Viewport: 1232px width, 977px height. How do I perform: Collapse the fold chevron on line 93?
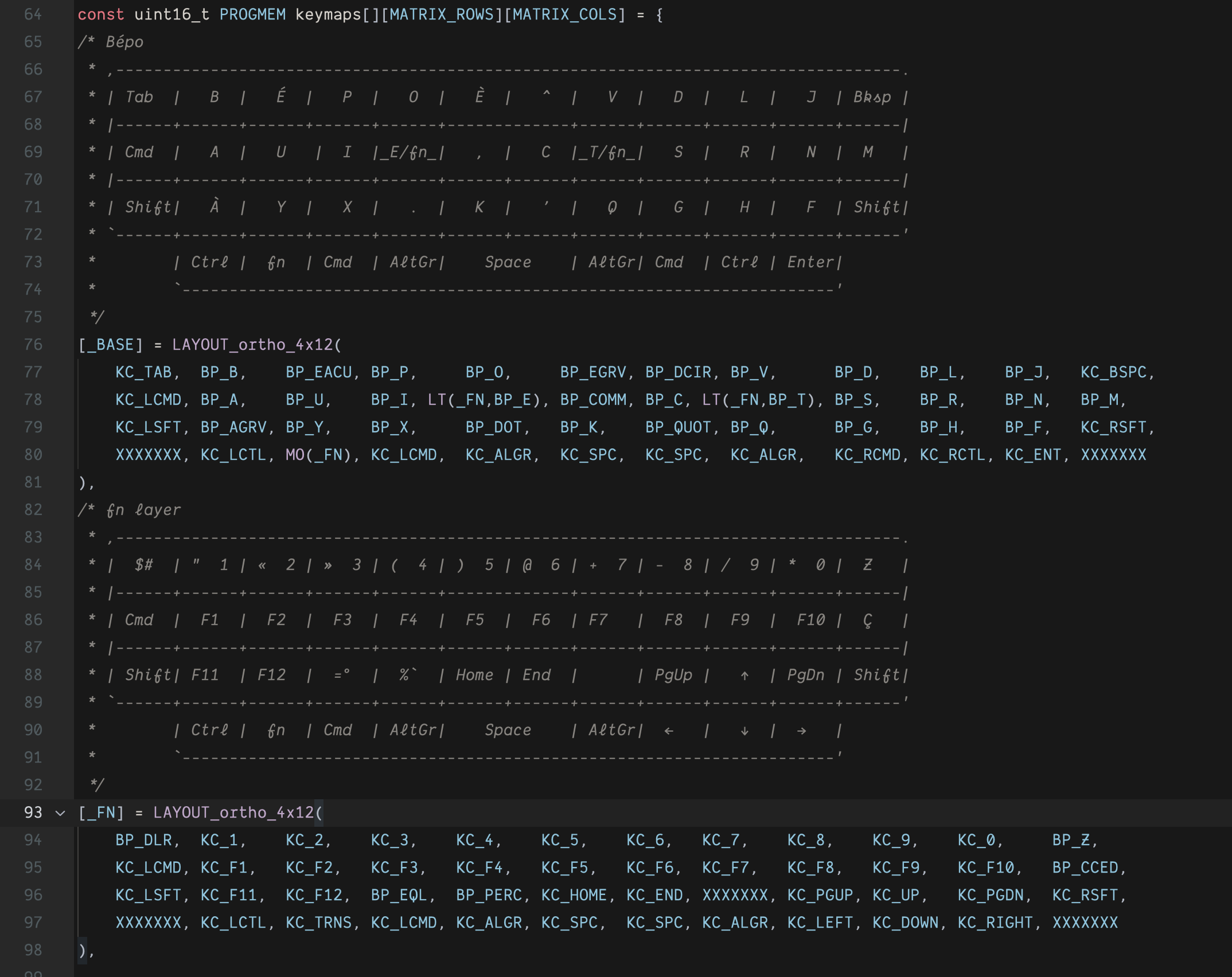click(x=60, y=813)
